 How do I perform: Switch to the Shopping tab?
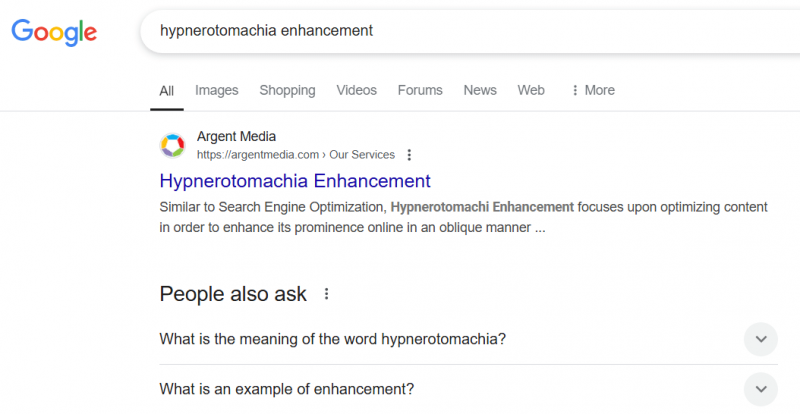pos(287,90)
